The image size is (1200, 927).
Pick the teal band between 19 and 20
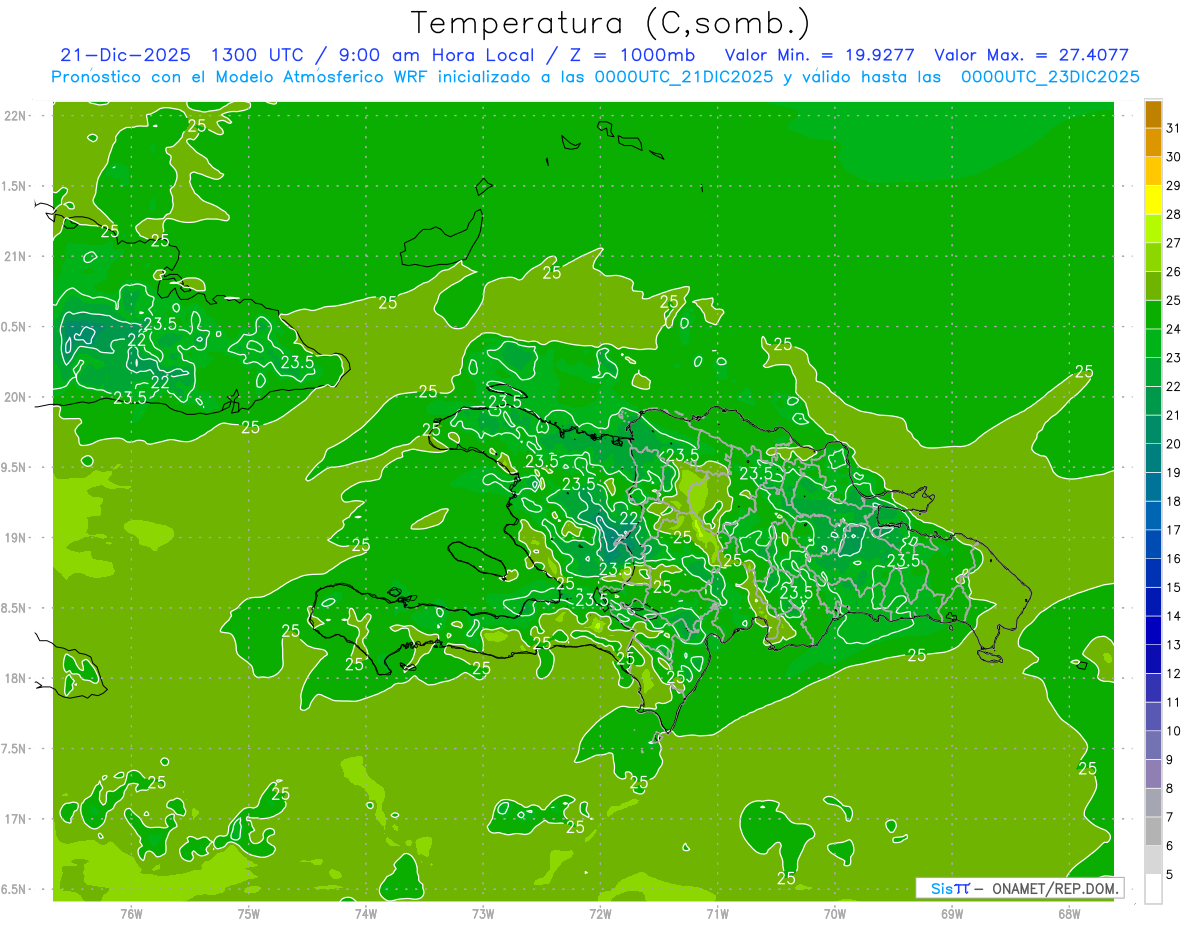[1153, 459]
